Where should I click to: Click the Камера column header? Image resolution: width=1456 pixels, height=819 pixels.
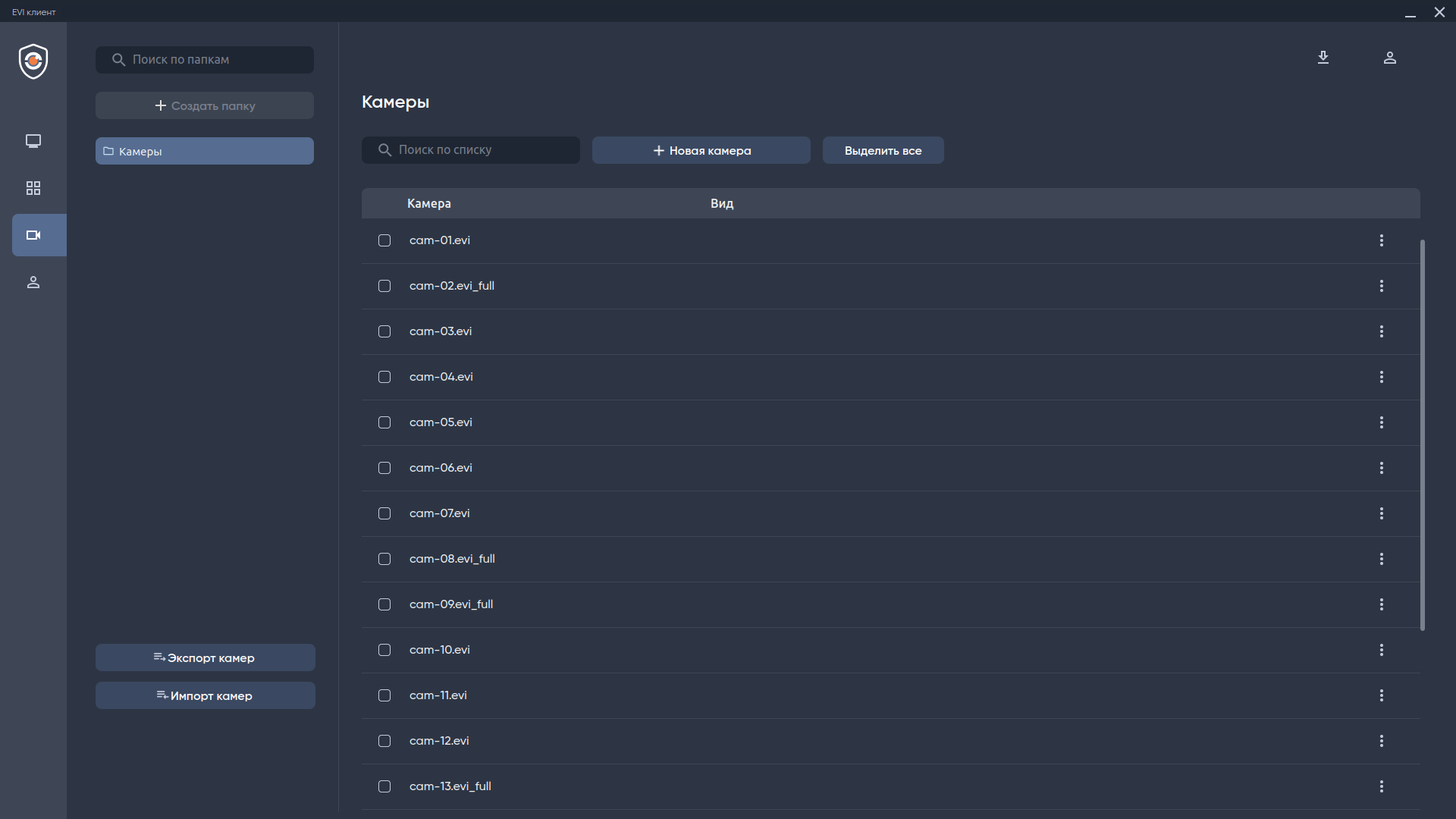tap(429, 203)
